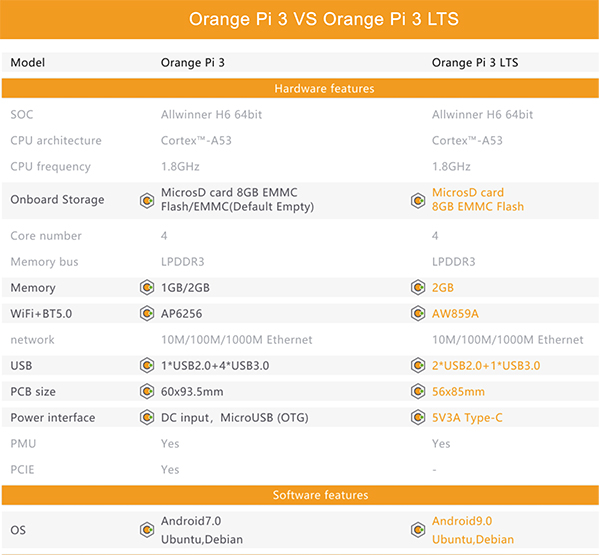600x555 pixels.
Task: Select the 'Orange Pi 3' column header
Action: click(192, 62)
